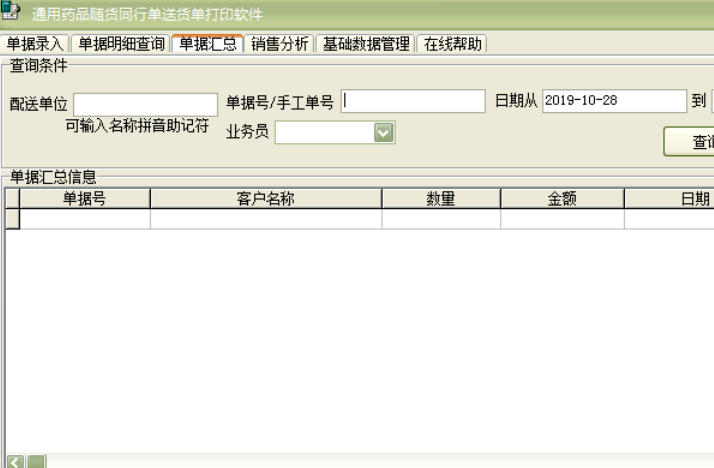
Task: Click the 金额 column header
Action: (x=561, y=198)
